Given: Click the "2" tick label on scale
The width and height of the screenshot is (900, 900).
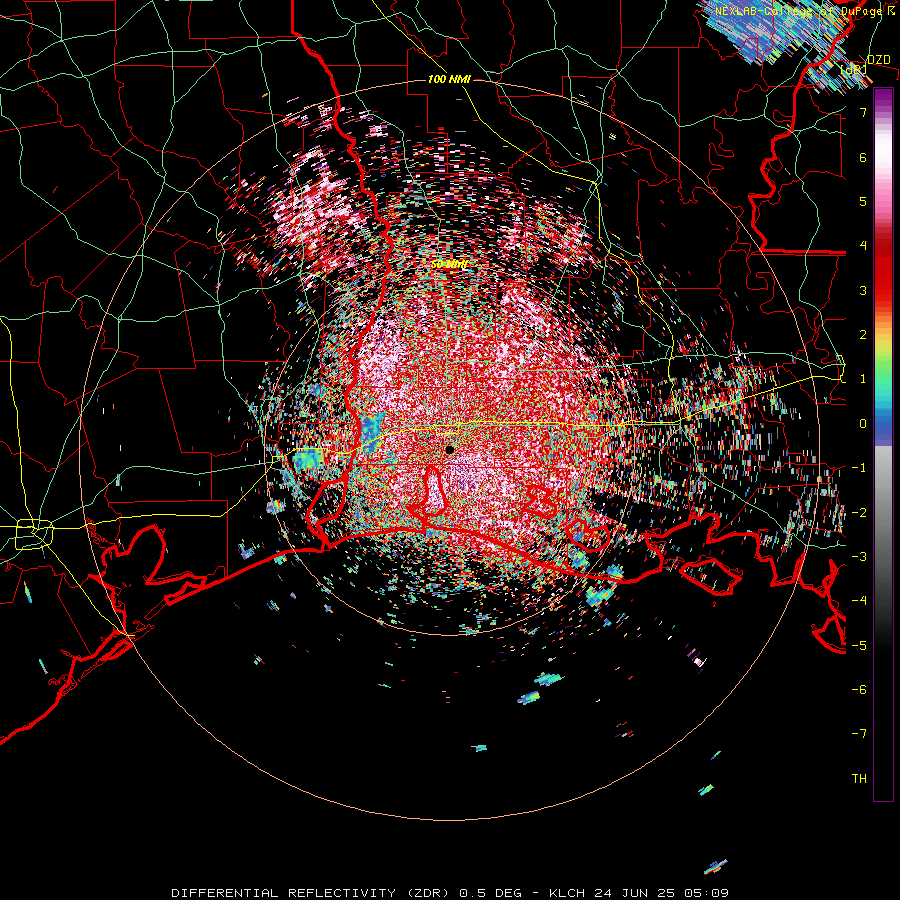Looking at the screenshot, I should (863, 335).
